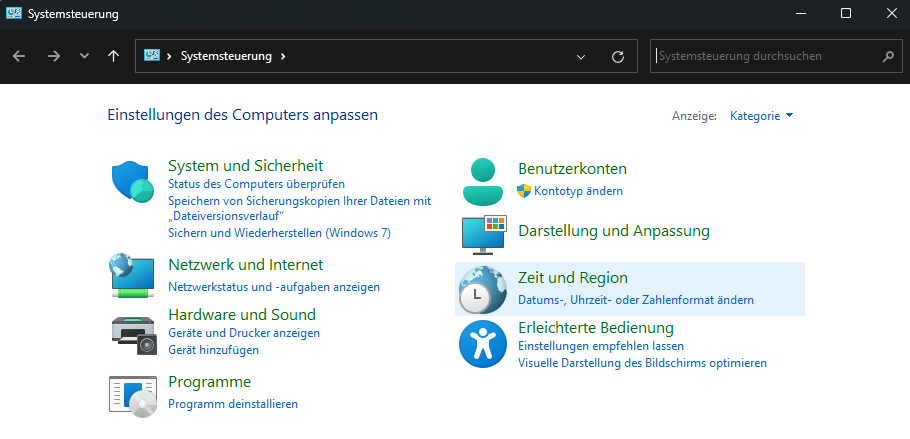Click the System und Sicherheit shield icon
Screen dimensions: 910x439
132,182
